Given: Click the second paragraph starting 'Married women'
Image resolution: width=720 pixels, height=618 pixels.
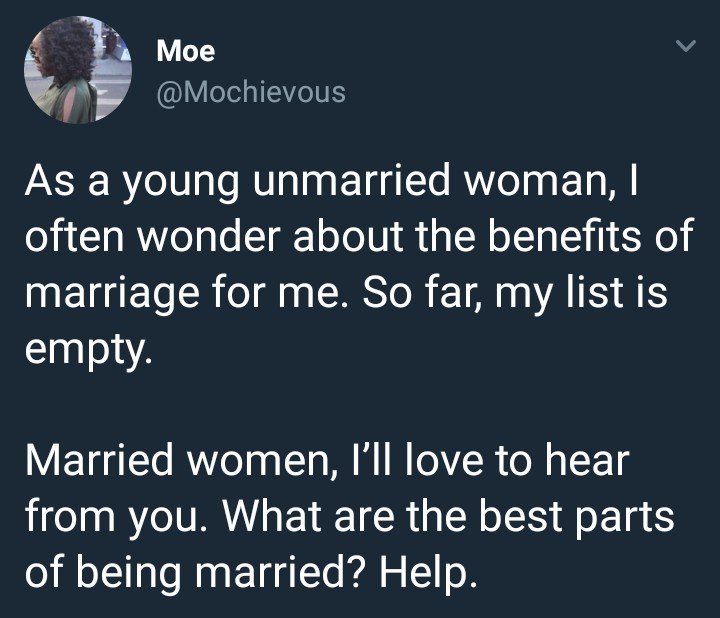Looking at the screenshot, I should coord(349,516).
